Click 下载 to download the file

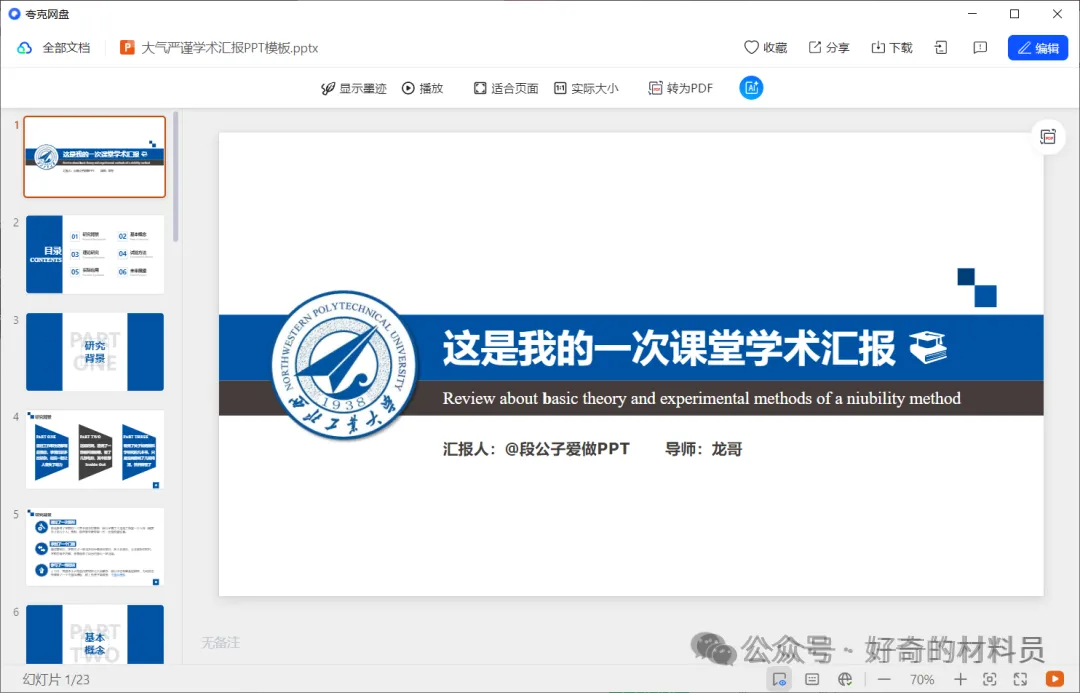(x=892, y=48)
